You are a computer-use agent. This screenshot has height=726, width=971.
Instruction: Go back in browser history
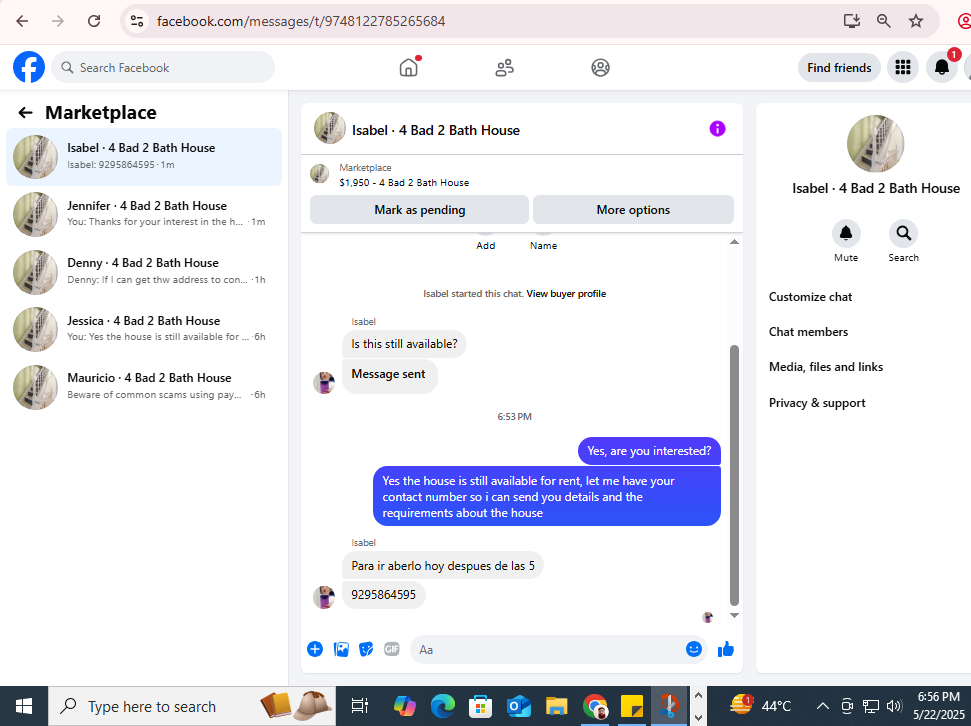point(22,21)
